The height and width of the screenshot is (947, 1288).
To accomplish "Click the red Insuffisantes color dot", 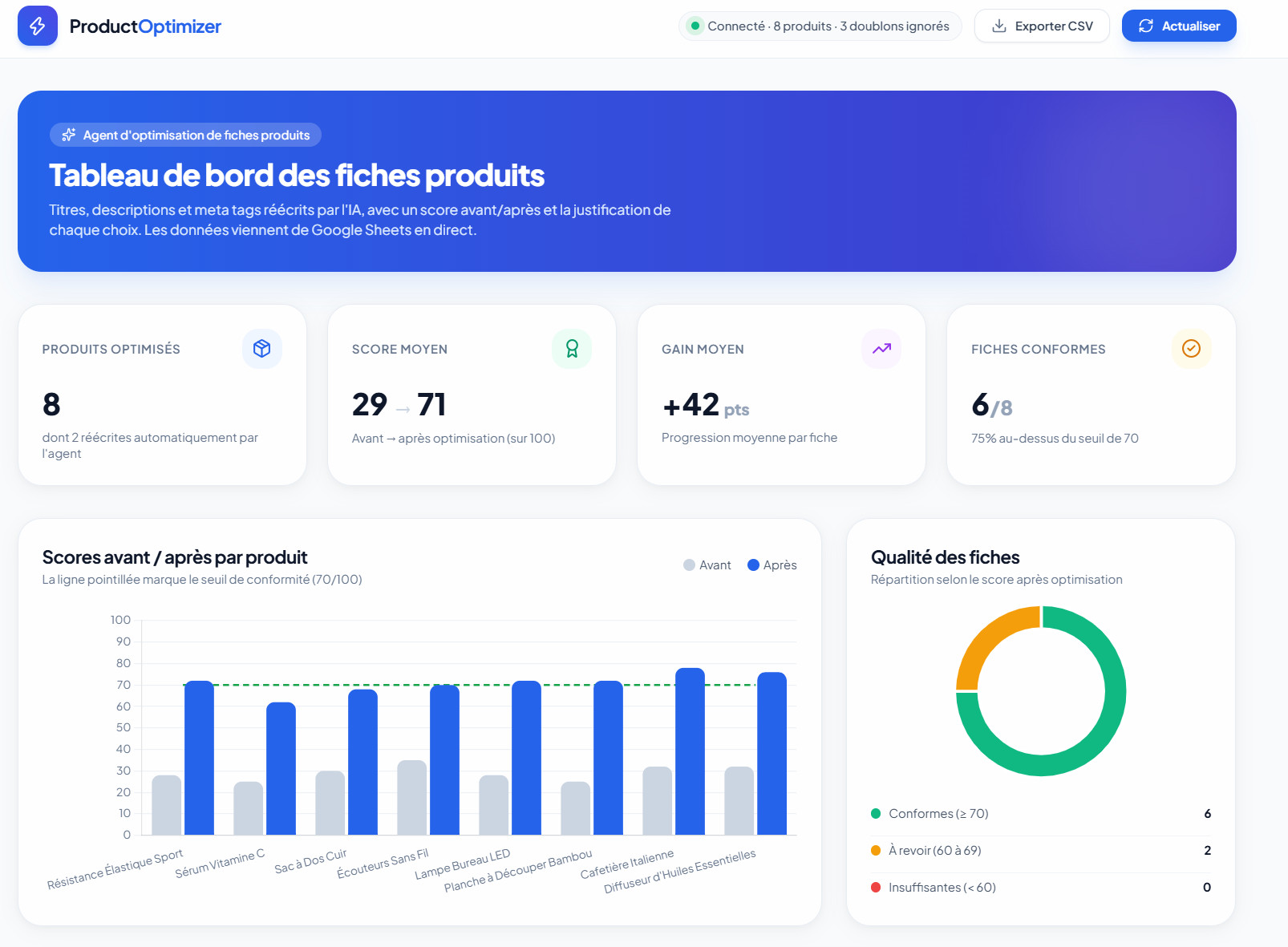I will [x=876, y=888].
